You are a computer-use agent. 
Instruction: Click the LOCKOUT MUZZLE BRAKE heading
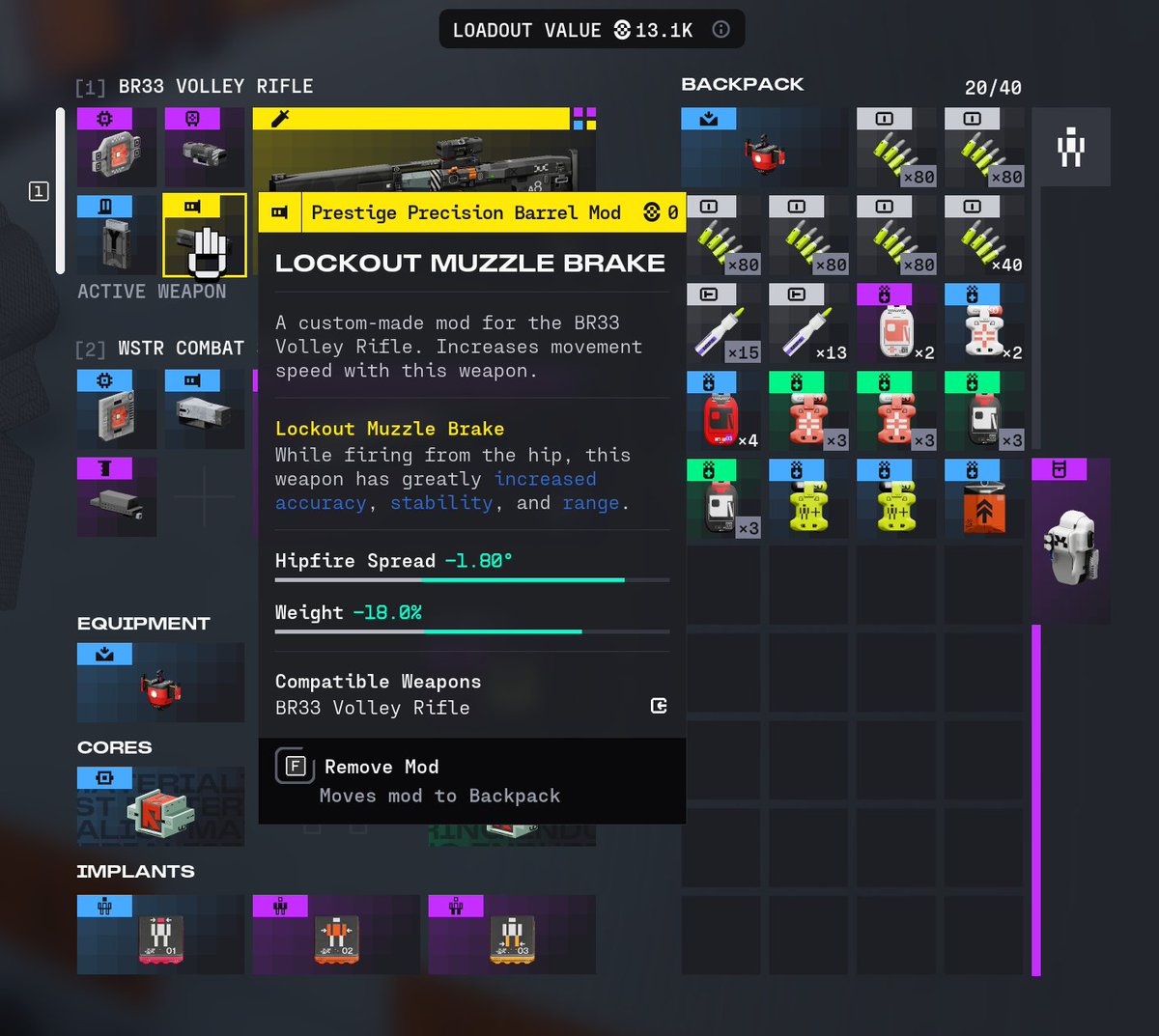tap(470, 264)
